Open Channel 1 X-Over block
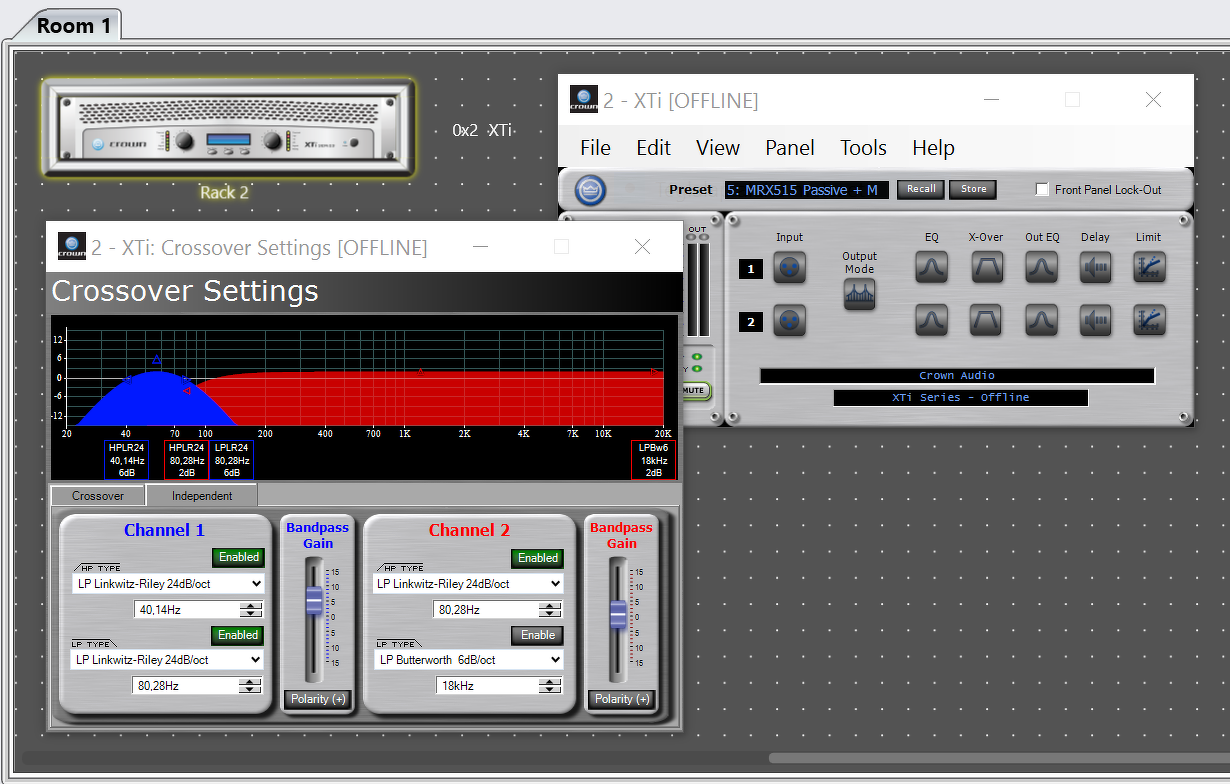The height and width of the screenshot is (784, 1230). tap(987, 267)
